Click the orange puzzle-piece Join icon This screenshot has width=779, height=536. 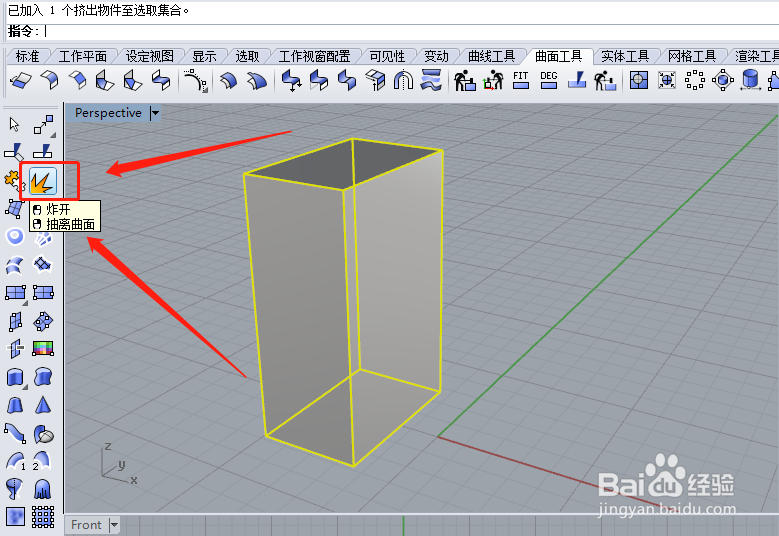tap(13, 181)
